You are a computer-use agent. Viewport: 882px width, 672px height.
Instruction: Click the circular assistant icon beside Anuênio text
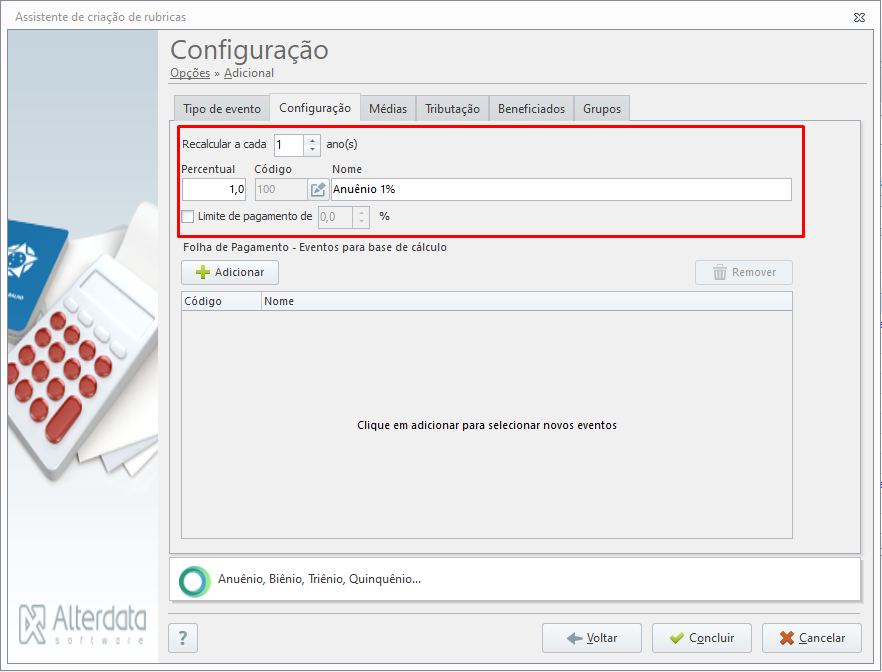point(195,581)
